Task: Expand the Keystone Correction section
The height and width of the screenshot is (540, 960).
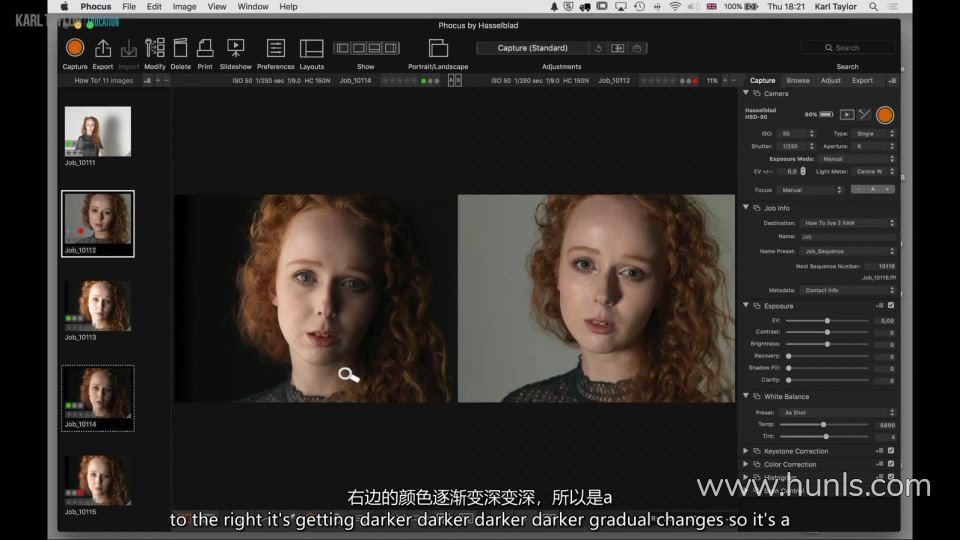Action: [x=746, y=451]
